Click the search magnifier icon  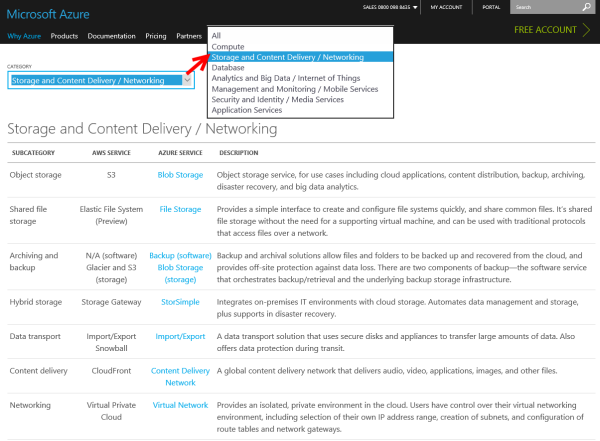click(x=586, y=7)
